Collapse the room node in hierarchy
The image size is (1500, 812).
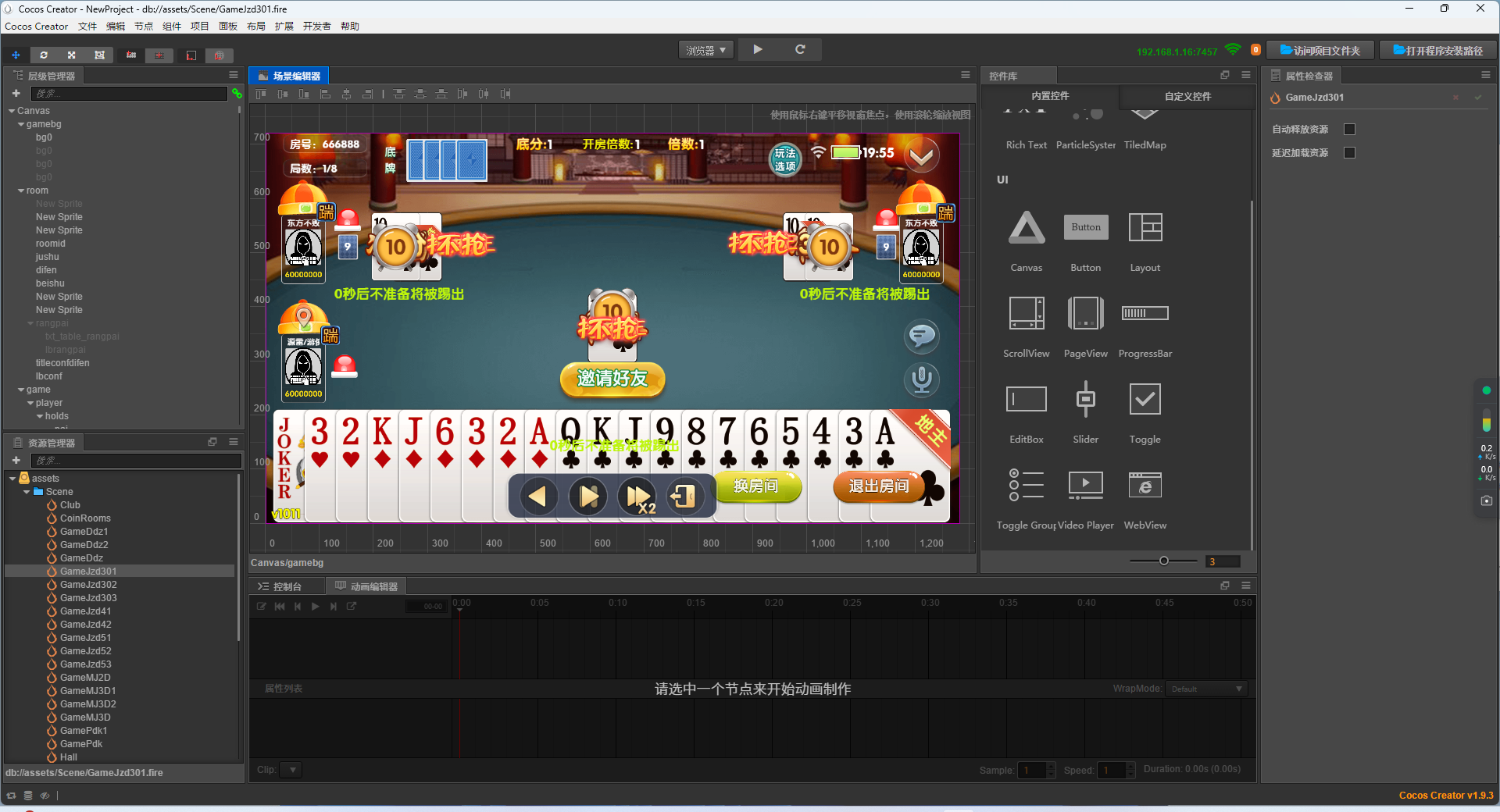point(20,190)
